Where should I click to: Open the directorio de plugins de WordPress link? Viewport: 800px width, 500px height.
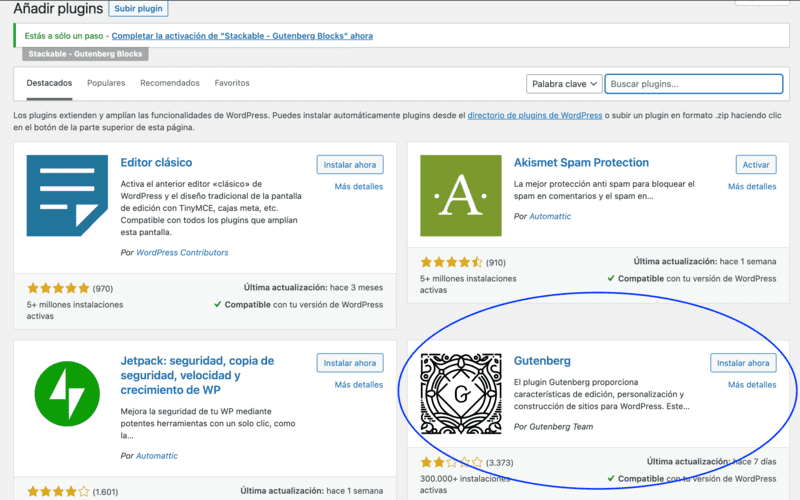tap(534, 116)
